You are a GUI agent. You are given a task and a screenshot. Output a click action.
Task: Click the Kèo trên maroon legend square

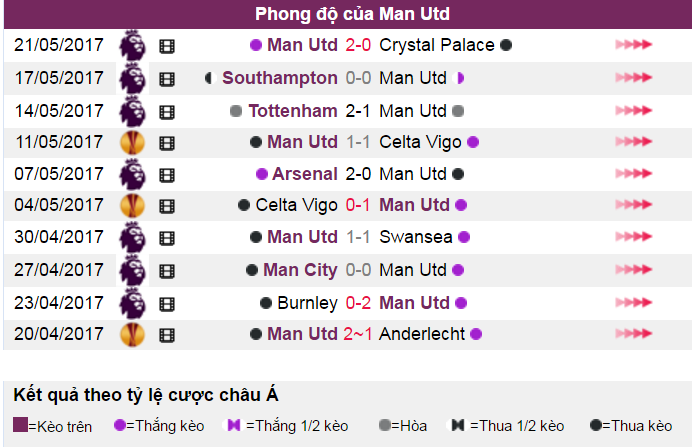[x=20, y=425]
